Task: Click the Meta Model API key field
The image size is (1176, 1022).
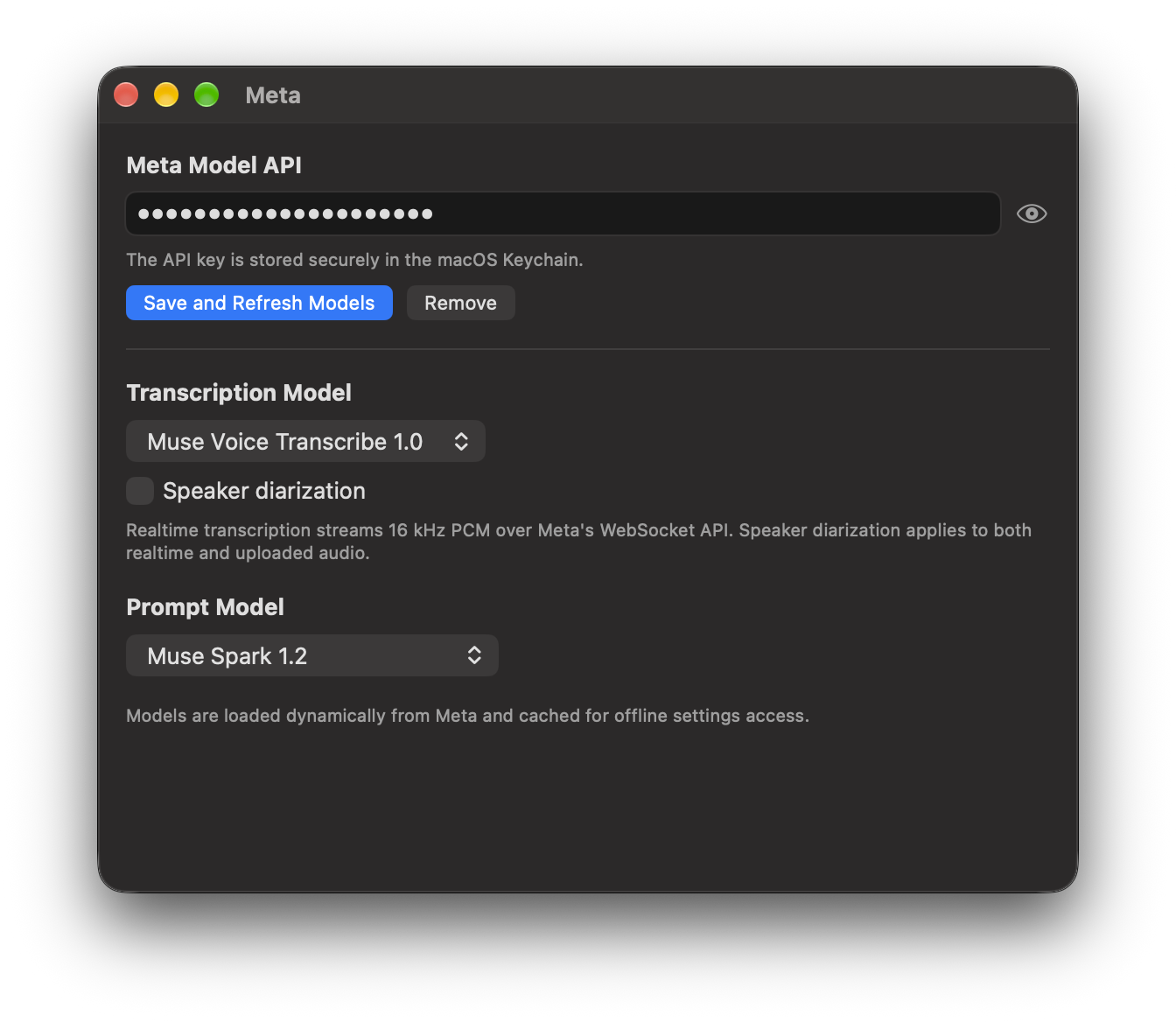Action: pos(563,213)
